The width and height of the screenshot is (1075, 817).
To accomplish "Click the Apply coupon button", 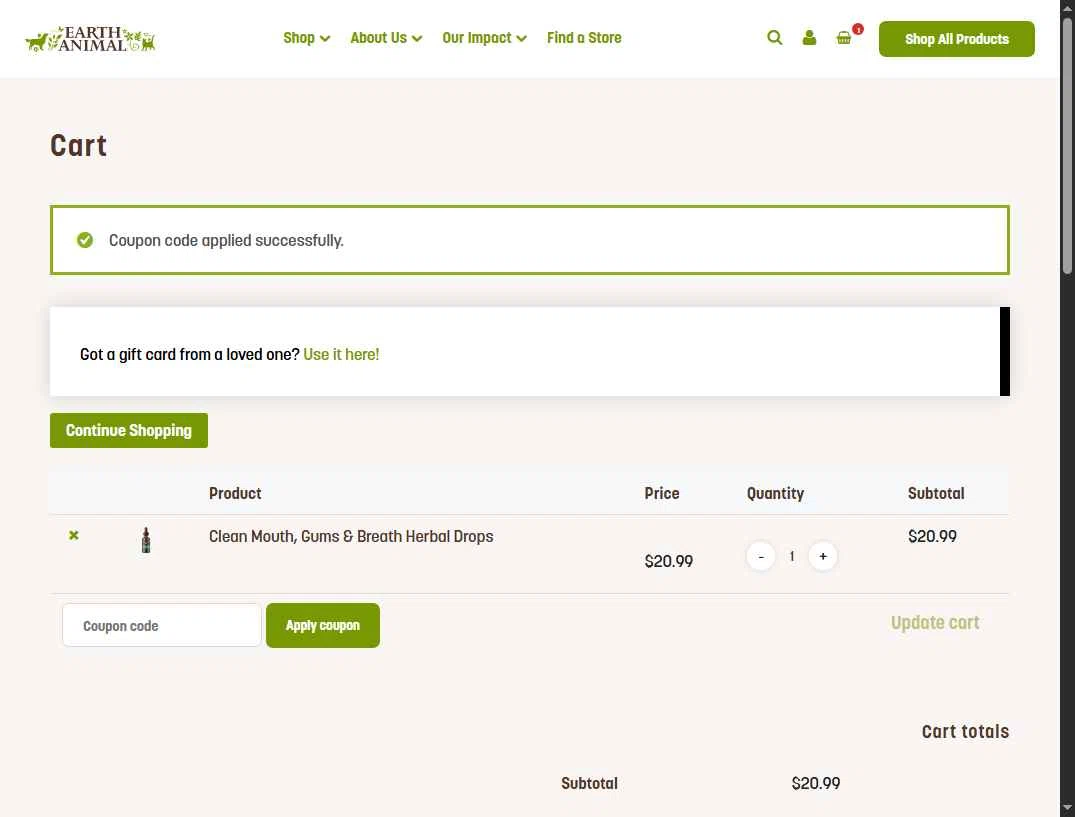I will [323, 625].
